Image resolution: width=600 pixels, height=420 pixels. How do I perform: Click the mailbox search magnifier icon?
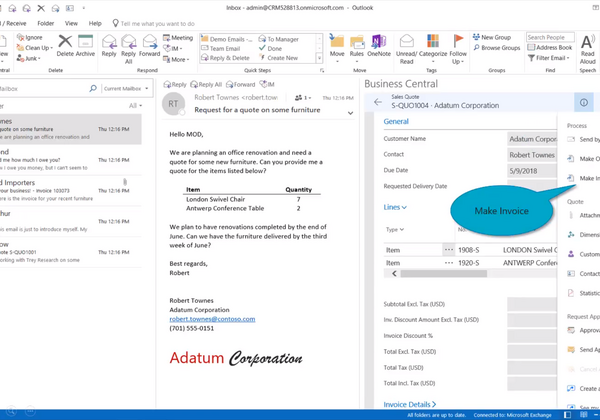(93, 88)
